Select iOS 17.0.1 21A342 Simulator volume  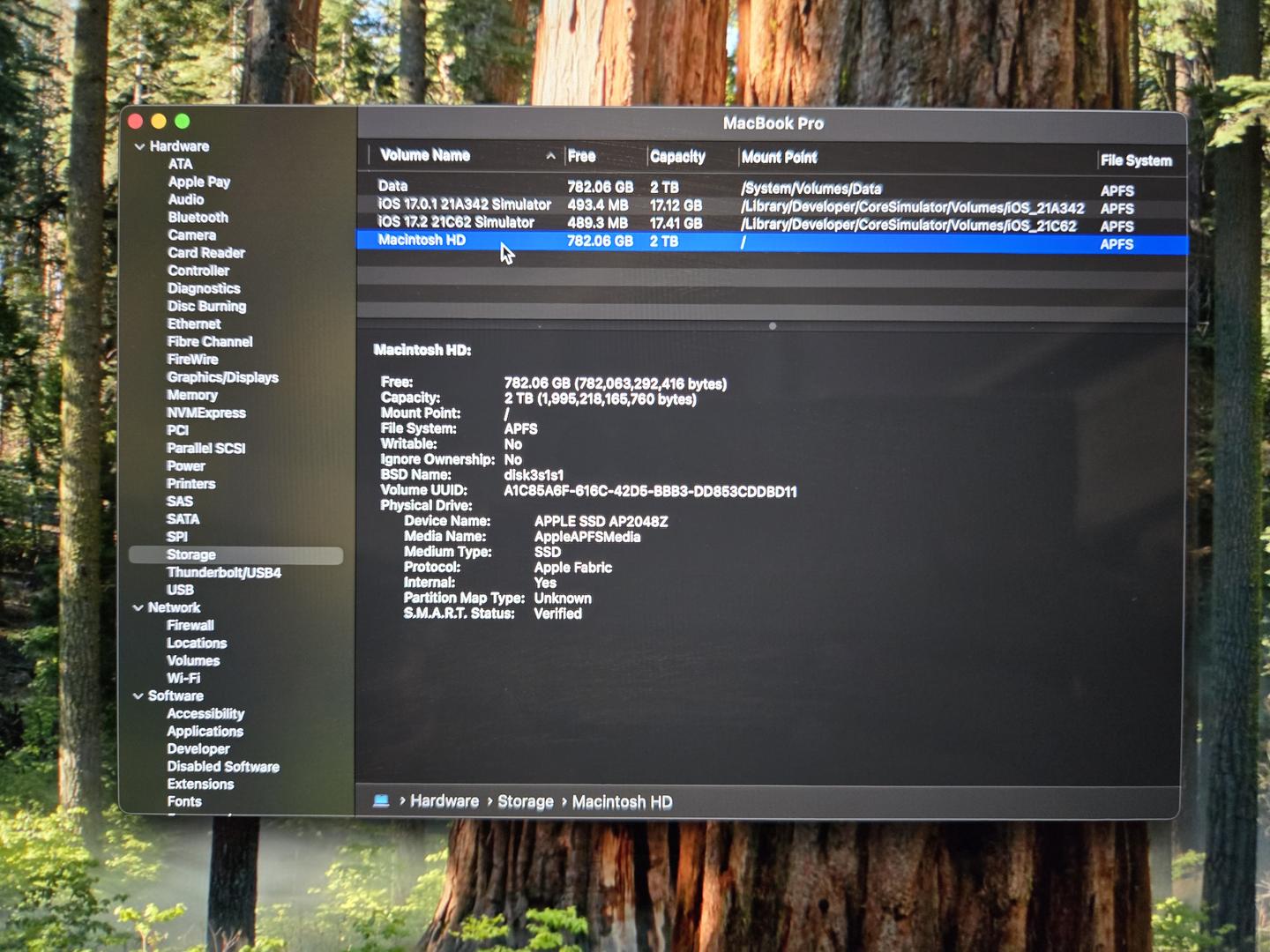[x=464, y=205]
